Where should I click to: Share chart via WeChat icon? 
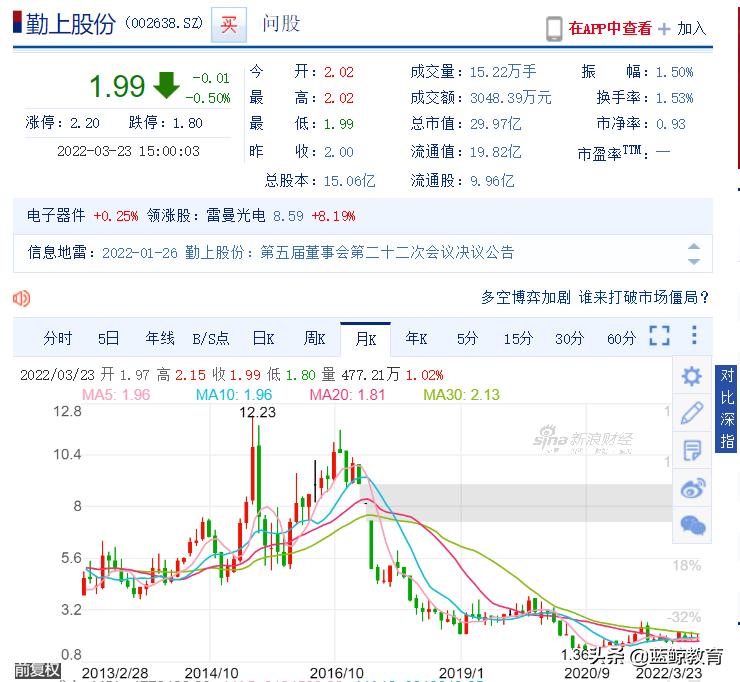coord(693,525)
